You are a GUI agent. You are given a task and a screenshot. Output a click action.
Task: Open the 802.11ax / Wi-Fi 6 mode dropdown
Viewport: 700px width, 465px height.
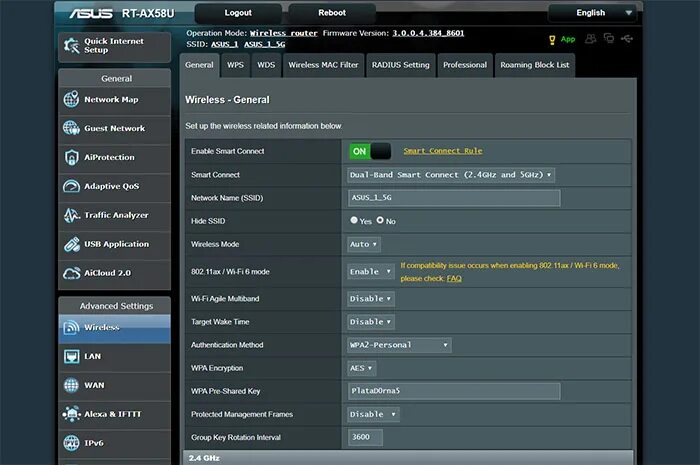(371, 272)
